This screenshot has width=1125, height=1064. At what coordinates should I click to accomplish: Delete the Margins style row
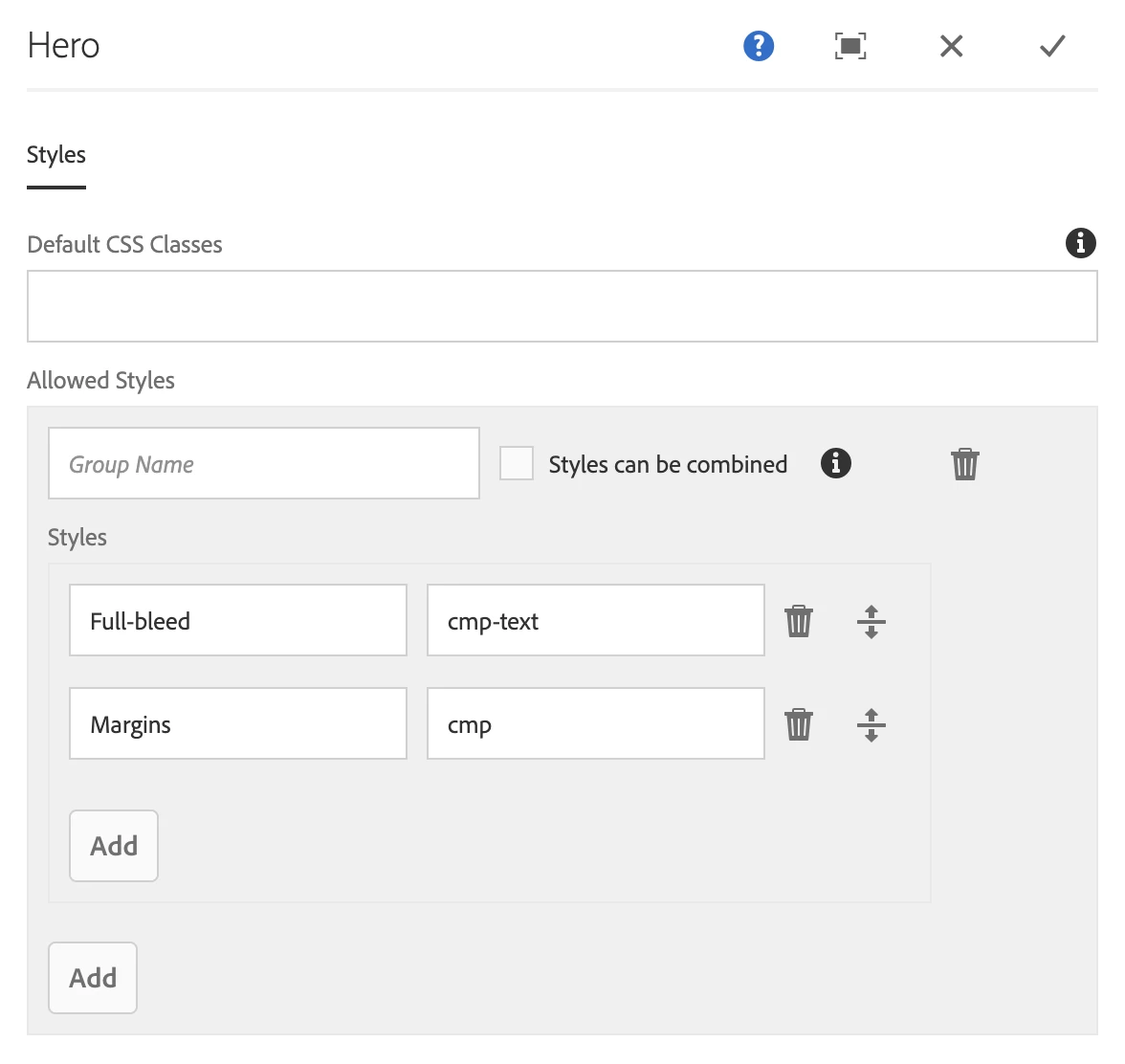[799, 724]
